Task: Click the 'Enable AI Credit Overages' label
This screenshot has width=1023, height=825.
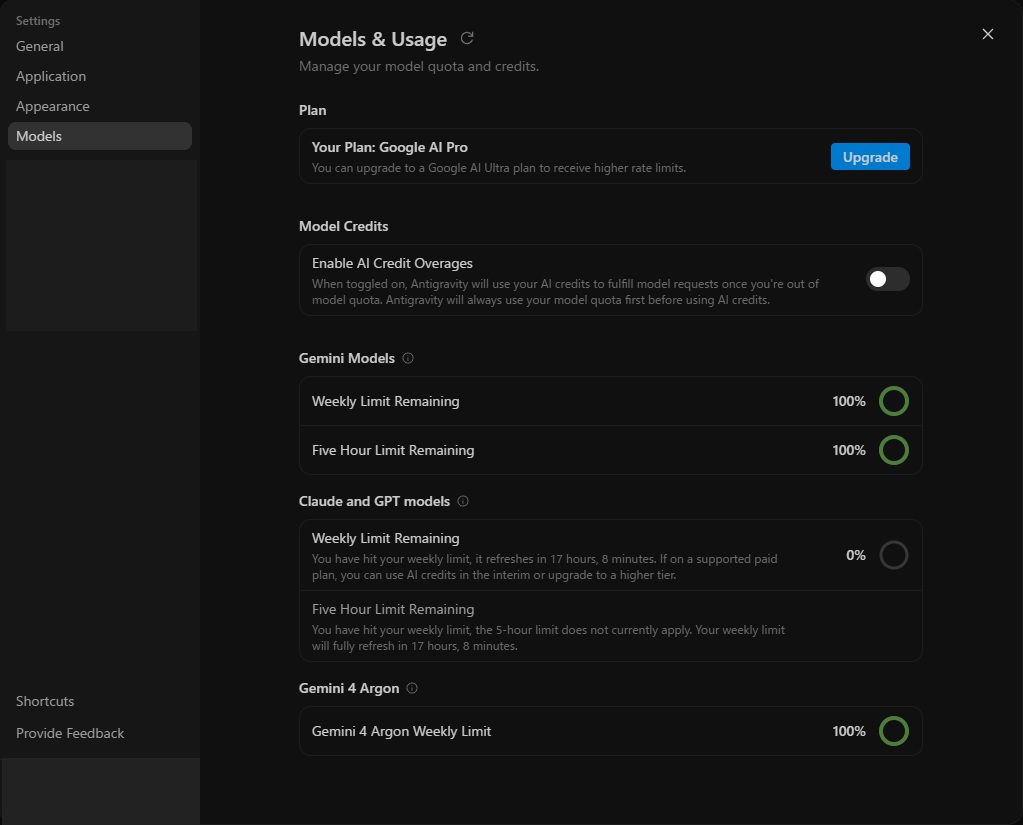Action: [392, 263]
